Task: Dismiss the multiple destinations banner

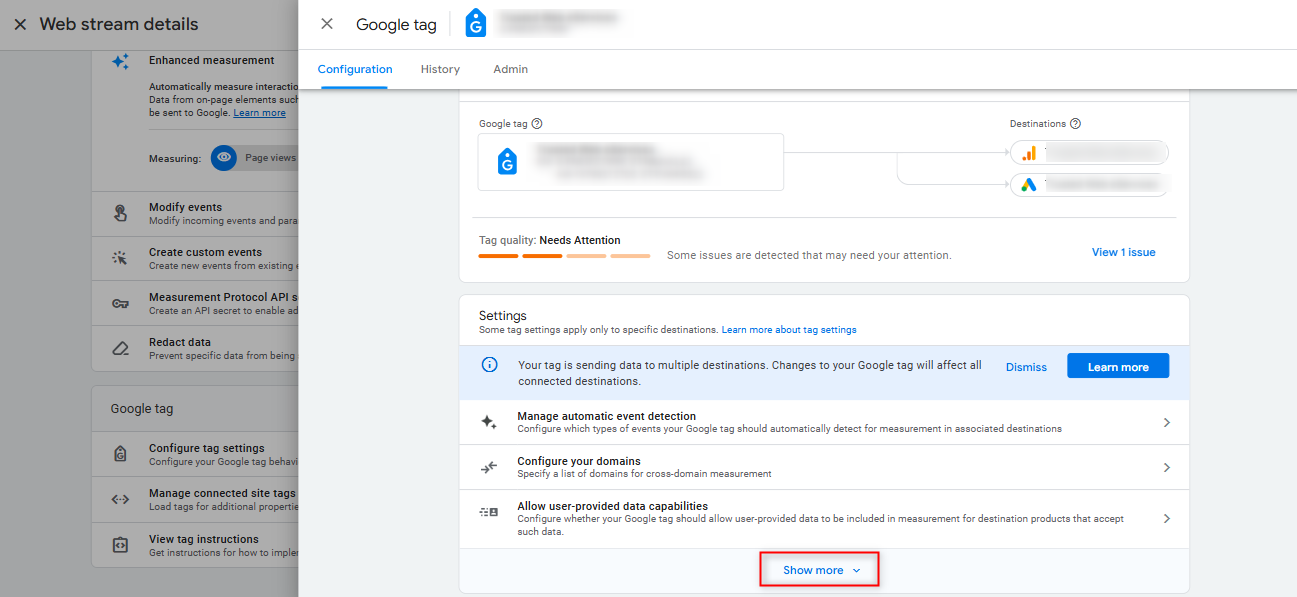Action: (1026, 367)
